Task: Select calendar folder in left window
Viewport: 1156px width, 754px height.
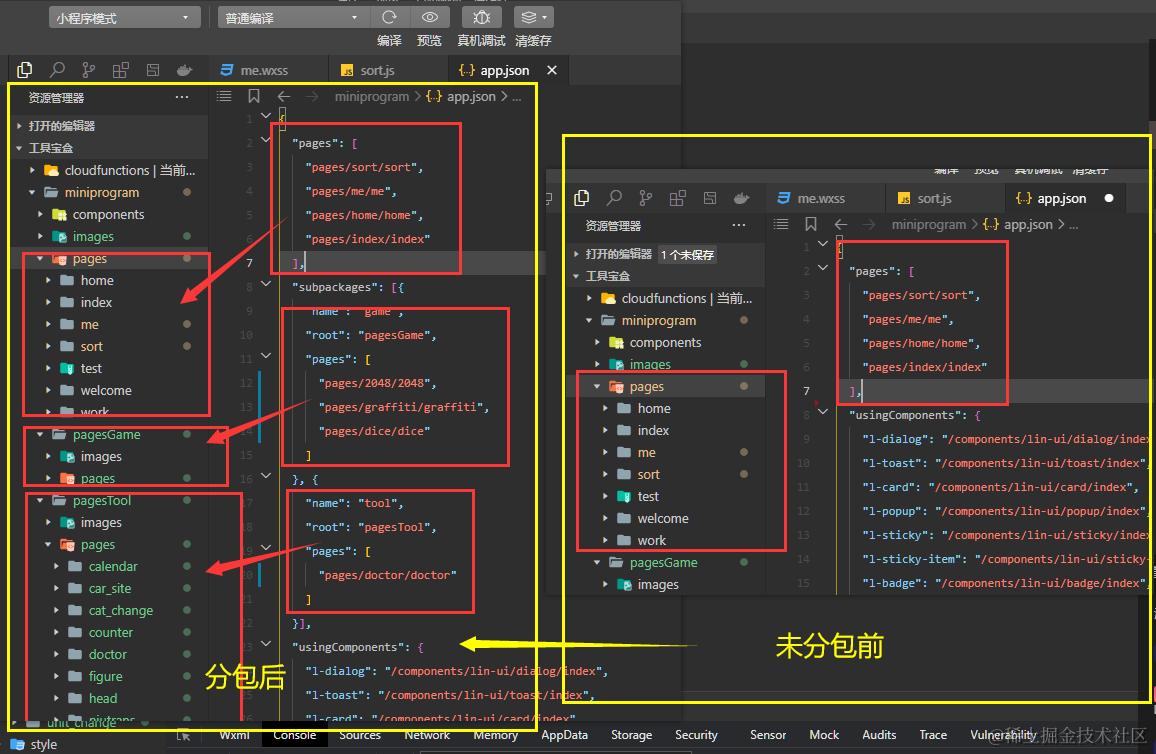Action: (x=113, y=567)
